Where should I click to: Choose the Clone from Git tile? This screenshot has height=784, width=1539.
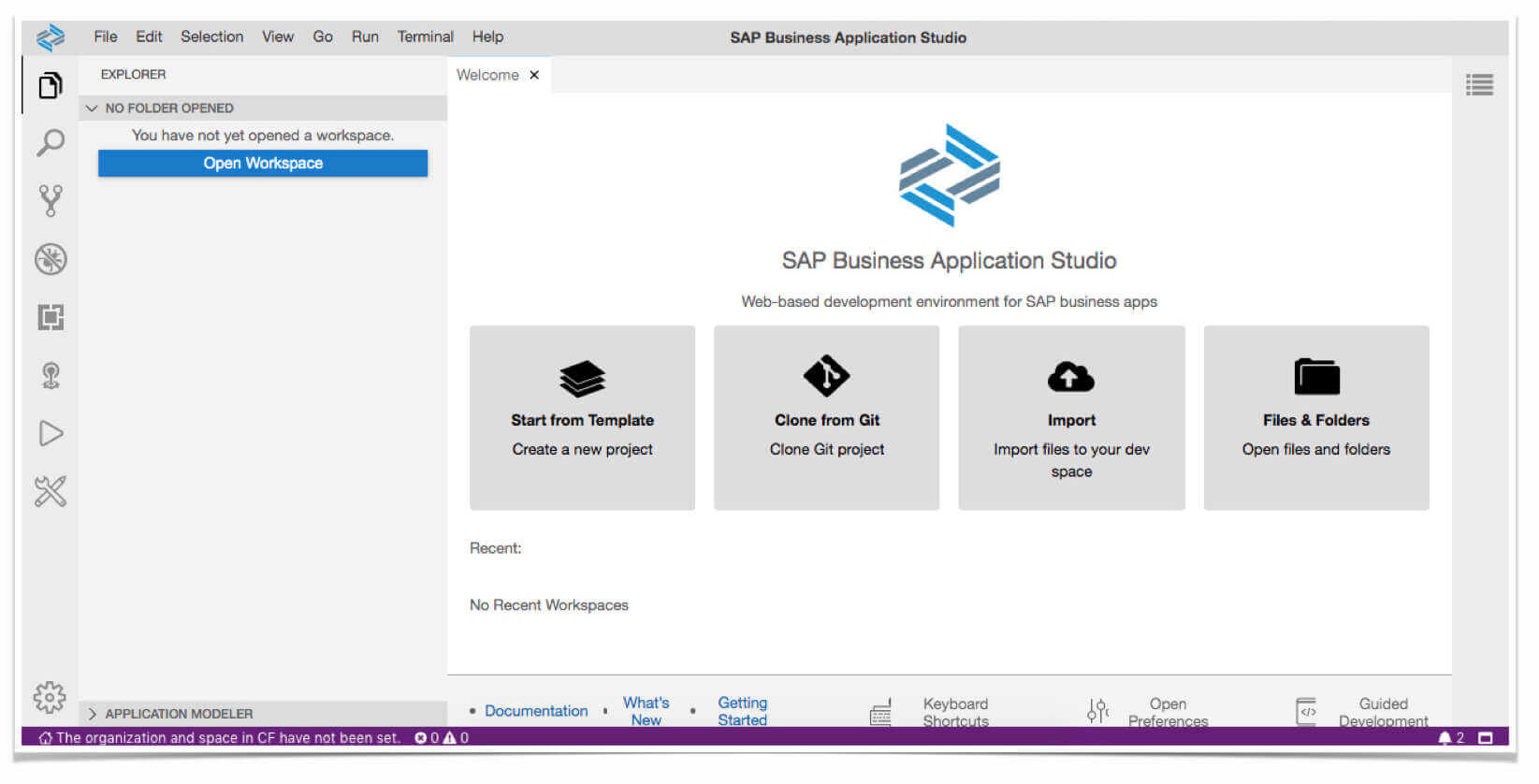pos(827,417)
